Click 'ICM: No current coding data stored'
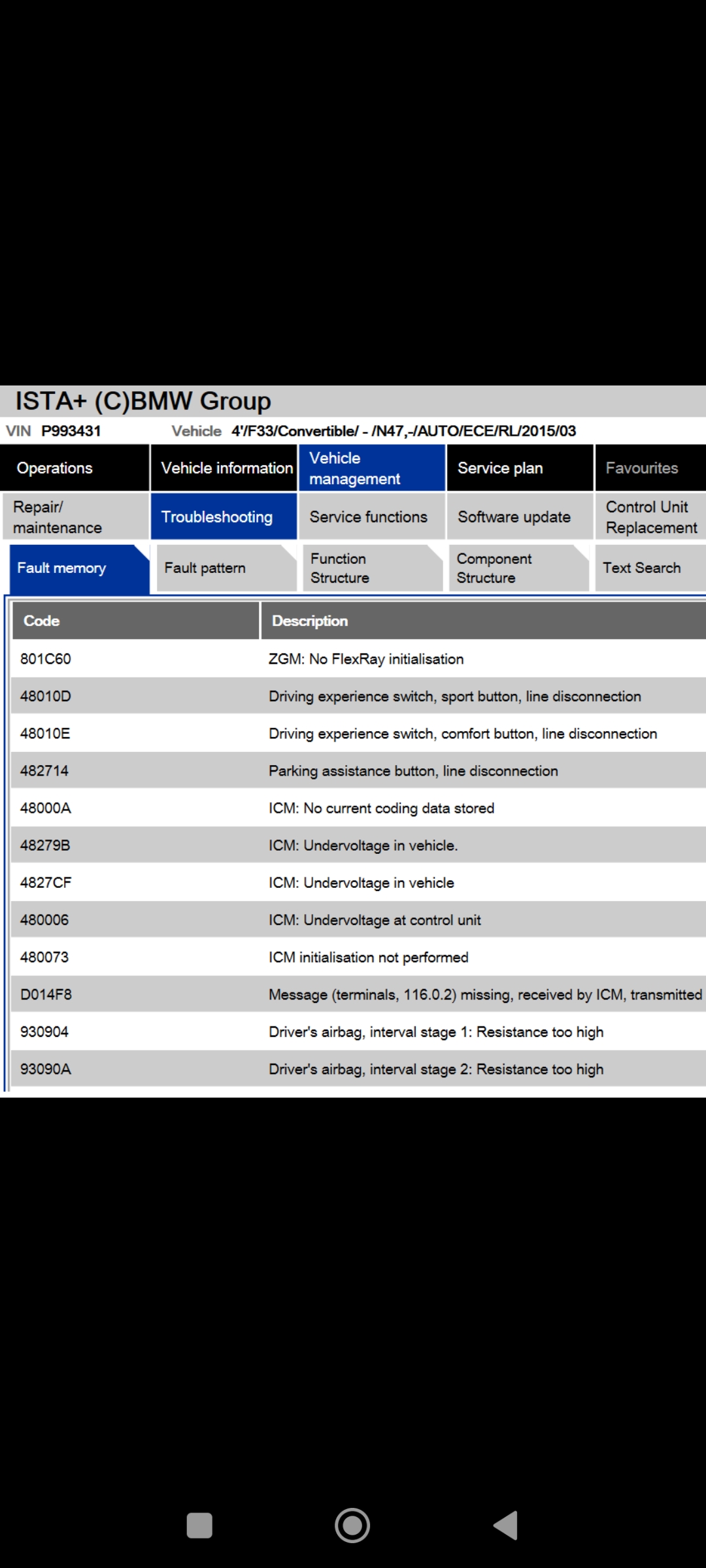Screen dimensions: 706x1568 point(381,808)
